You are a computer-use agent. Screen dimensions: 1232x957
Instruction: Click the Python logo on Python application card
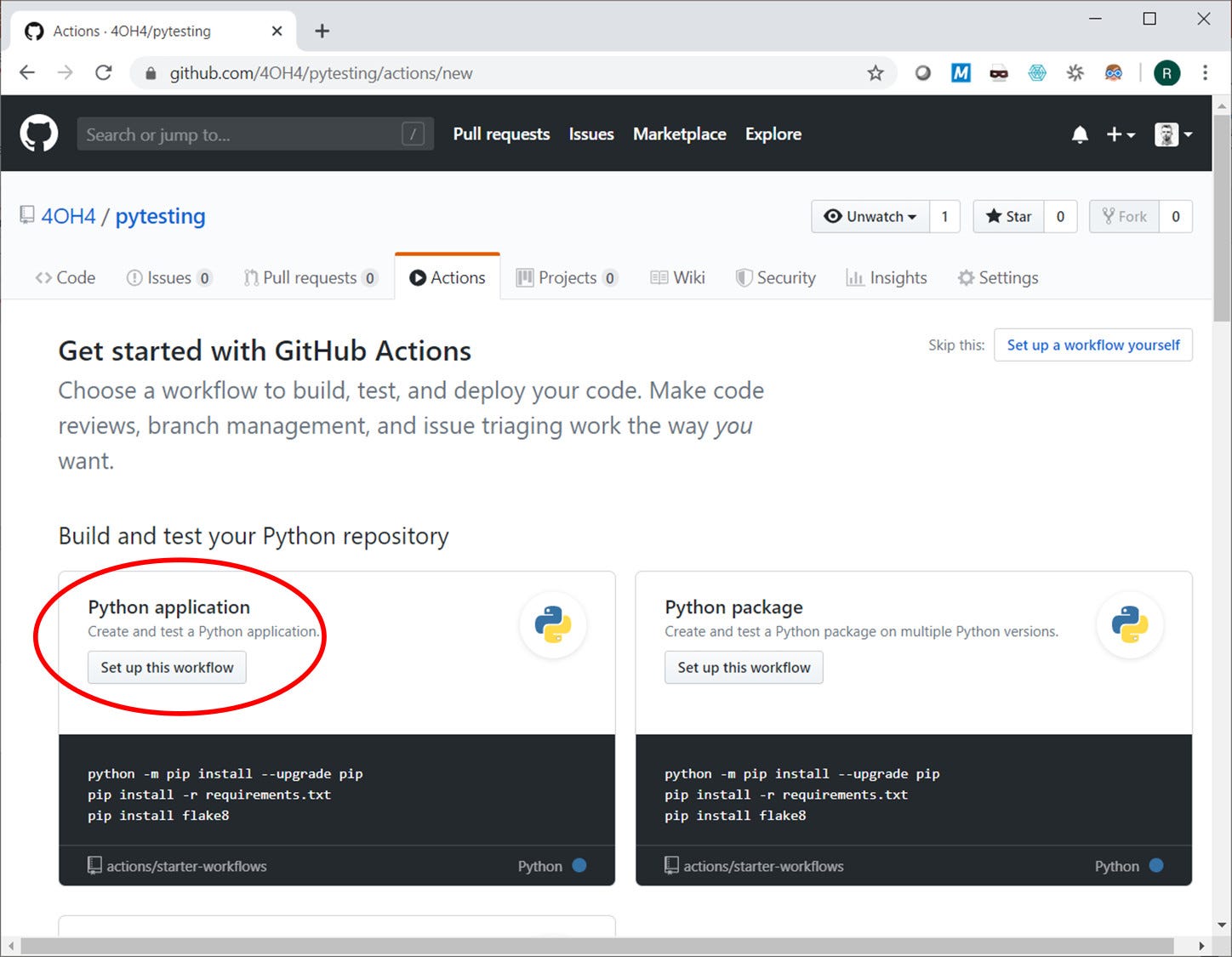click(553, 624)
